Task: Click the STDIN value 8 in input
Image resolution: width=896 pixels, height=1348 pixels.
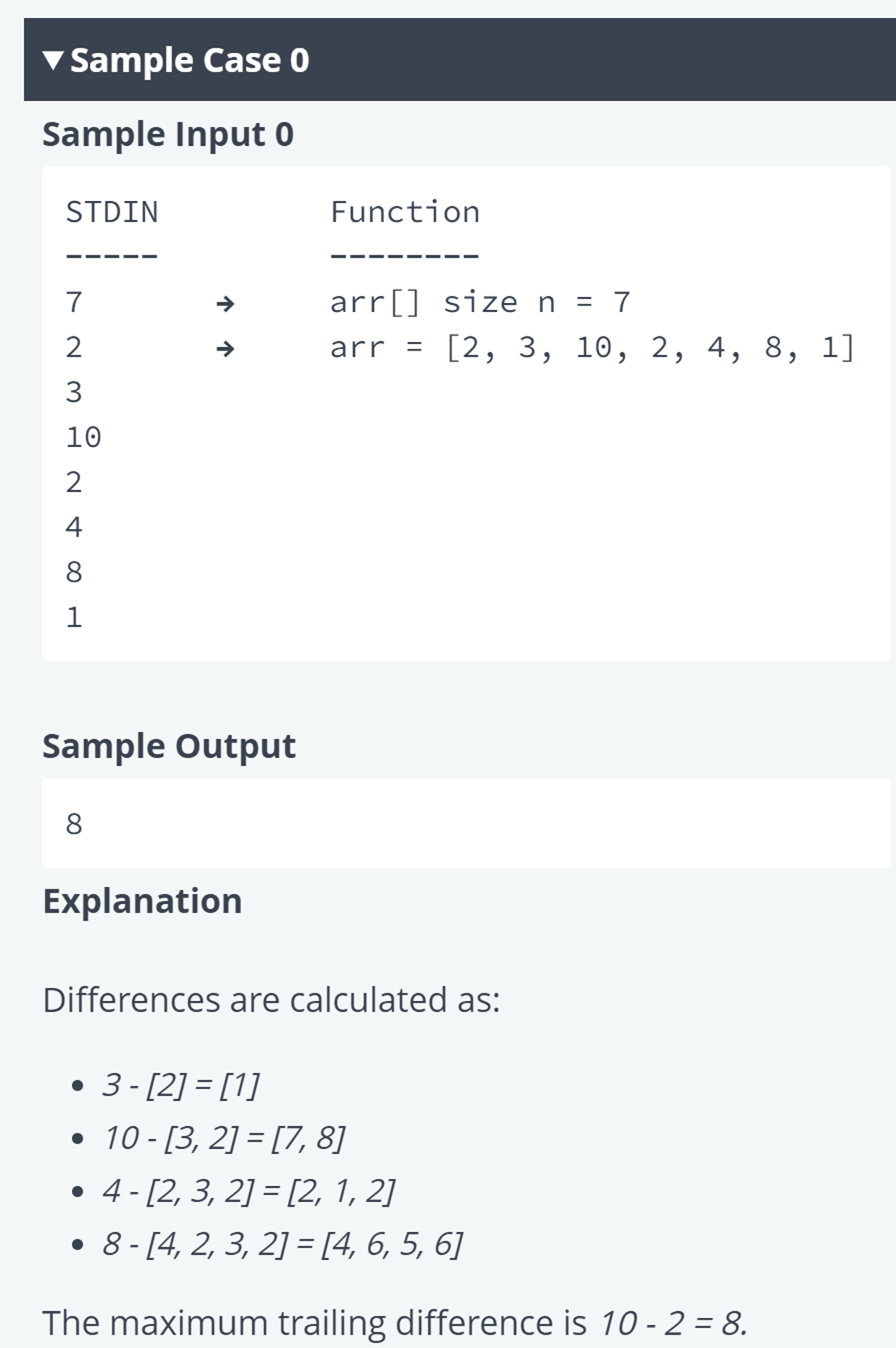Action: 74,573
